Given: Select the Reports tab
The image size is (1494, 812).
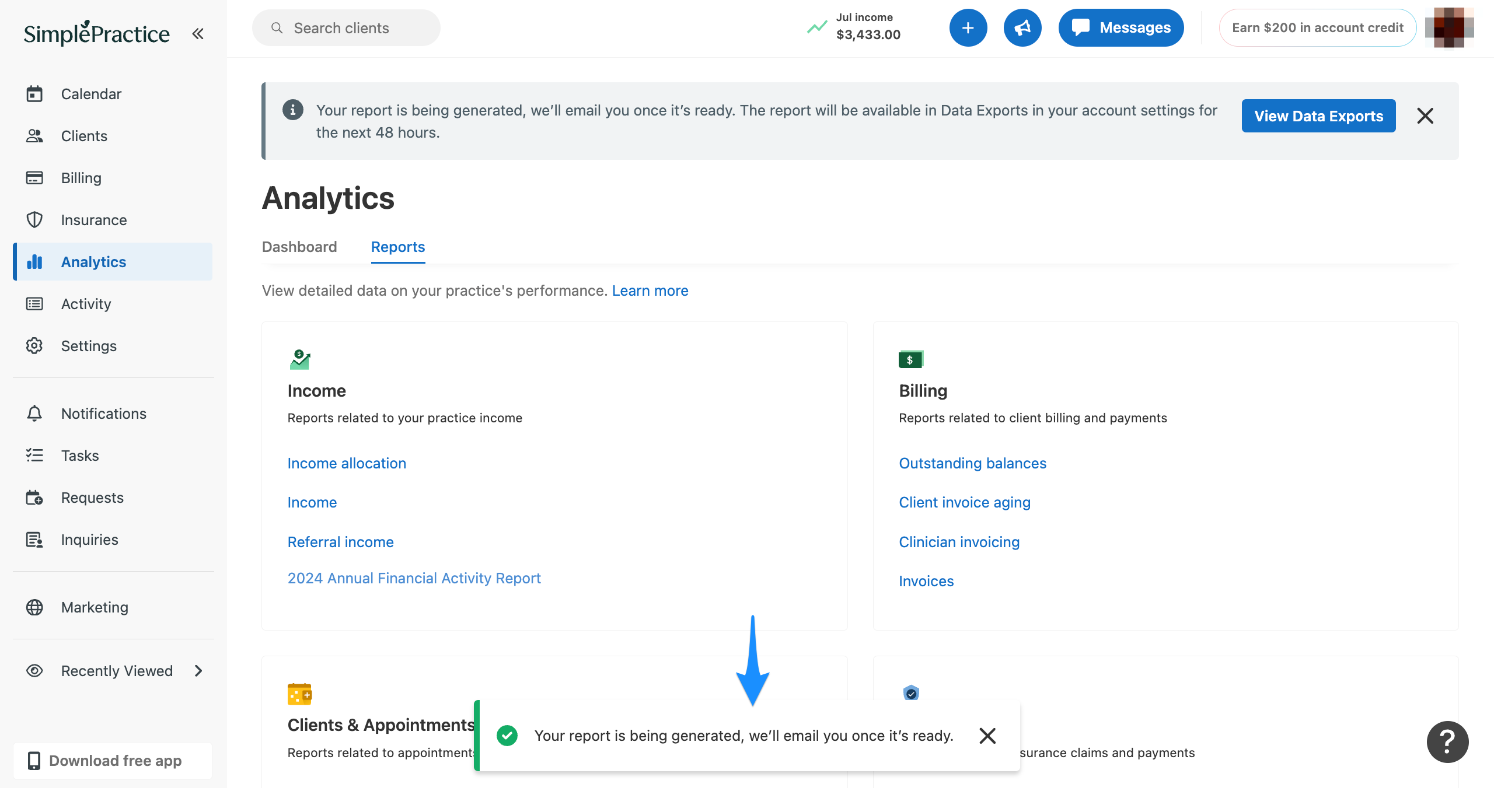Looking at the screenshot, I should coord(397,247).
